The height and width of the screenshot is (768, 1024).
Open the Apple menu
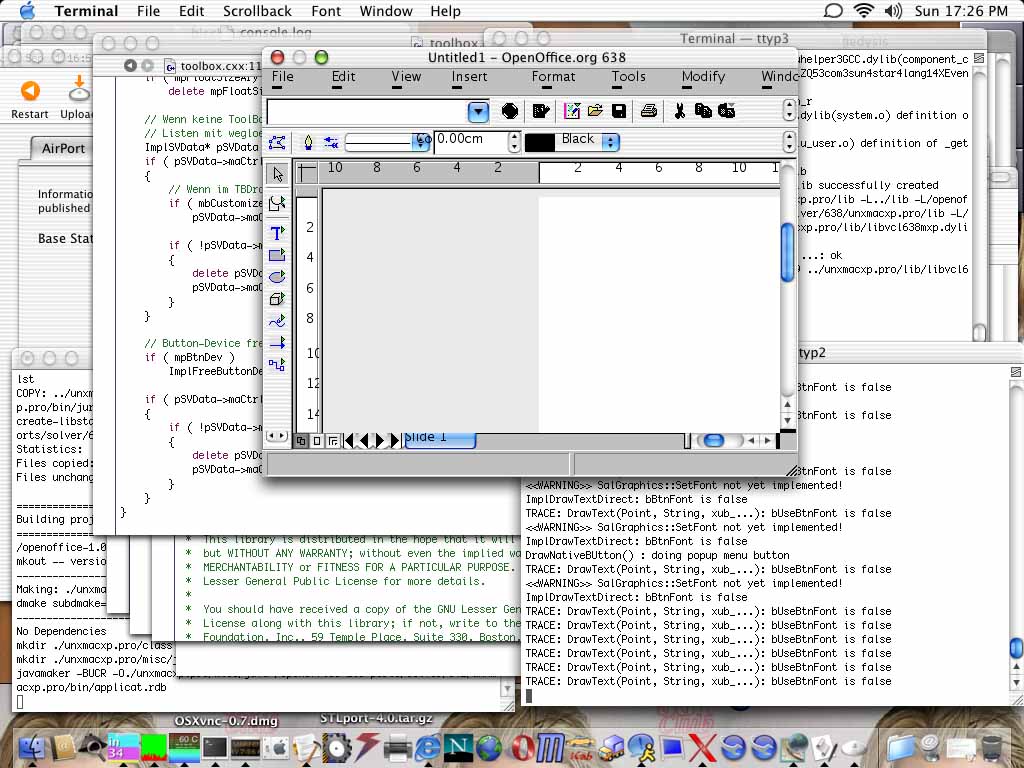tap(27, 11)
